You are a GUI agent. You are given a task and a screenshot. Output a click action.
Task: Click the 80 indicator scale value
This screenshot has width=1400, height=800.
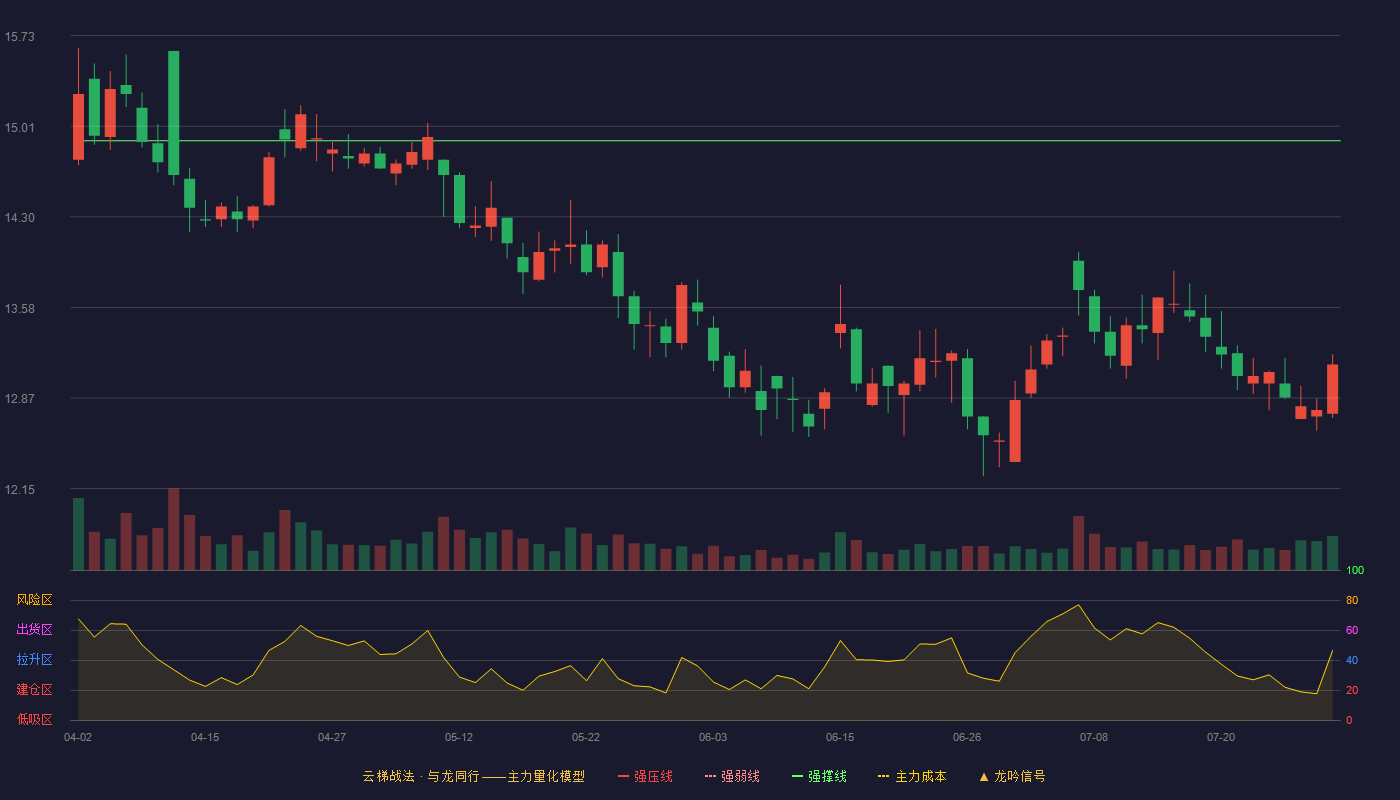point(1352,601)
